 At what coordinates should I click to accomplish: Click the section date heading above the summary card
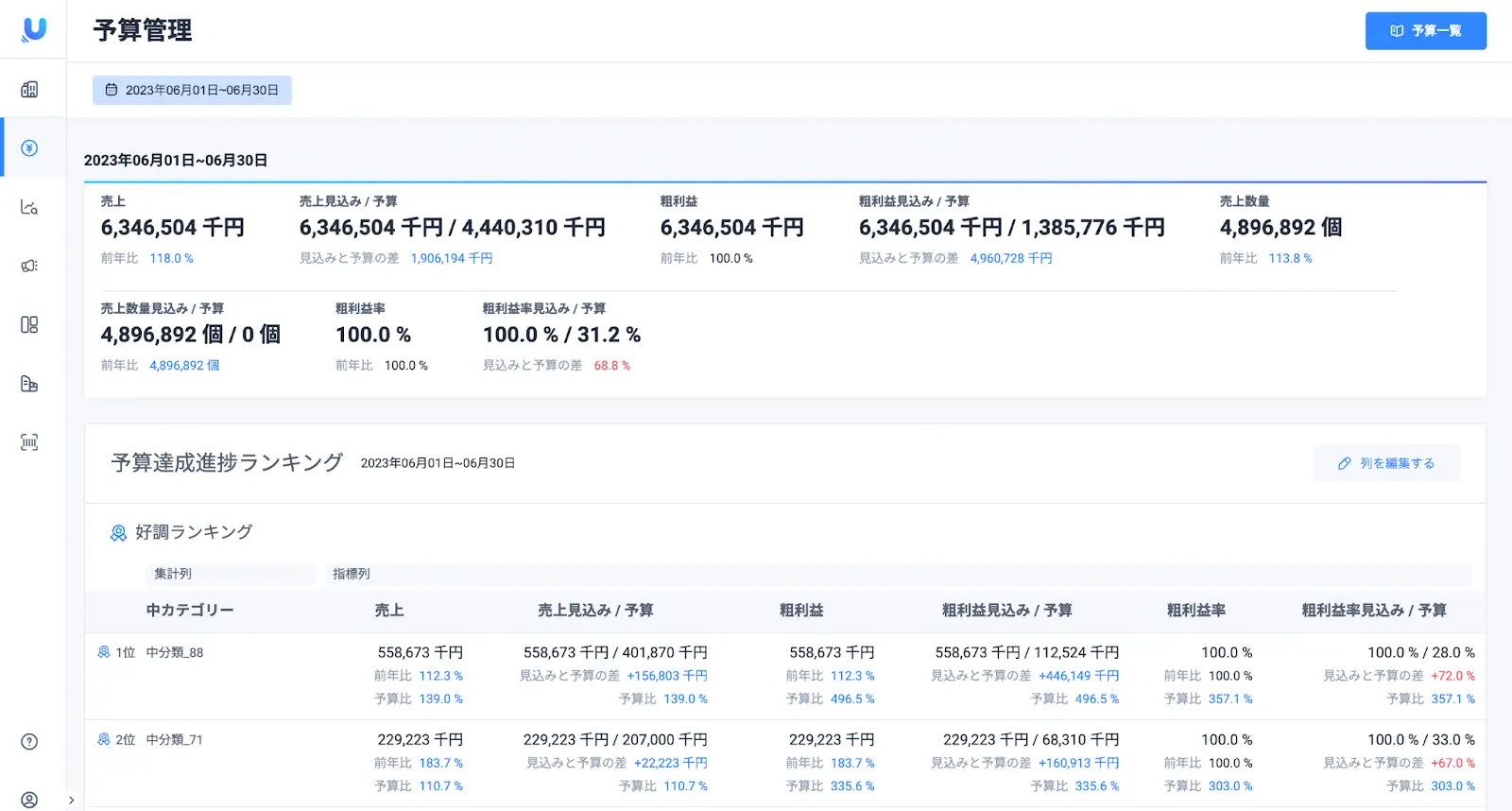(176, 160)
